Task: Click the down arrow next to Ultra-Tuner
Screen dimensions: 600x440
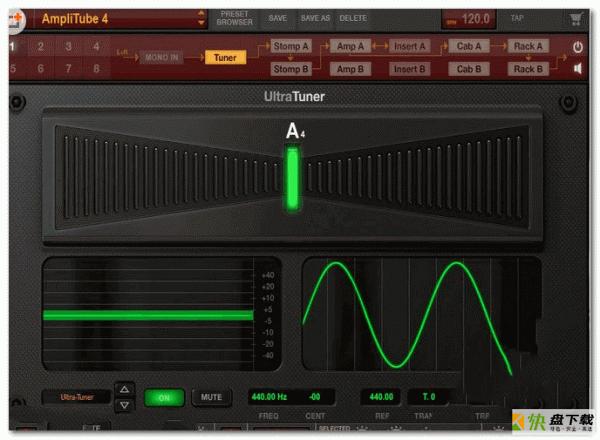Action: [124, 405]
